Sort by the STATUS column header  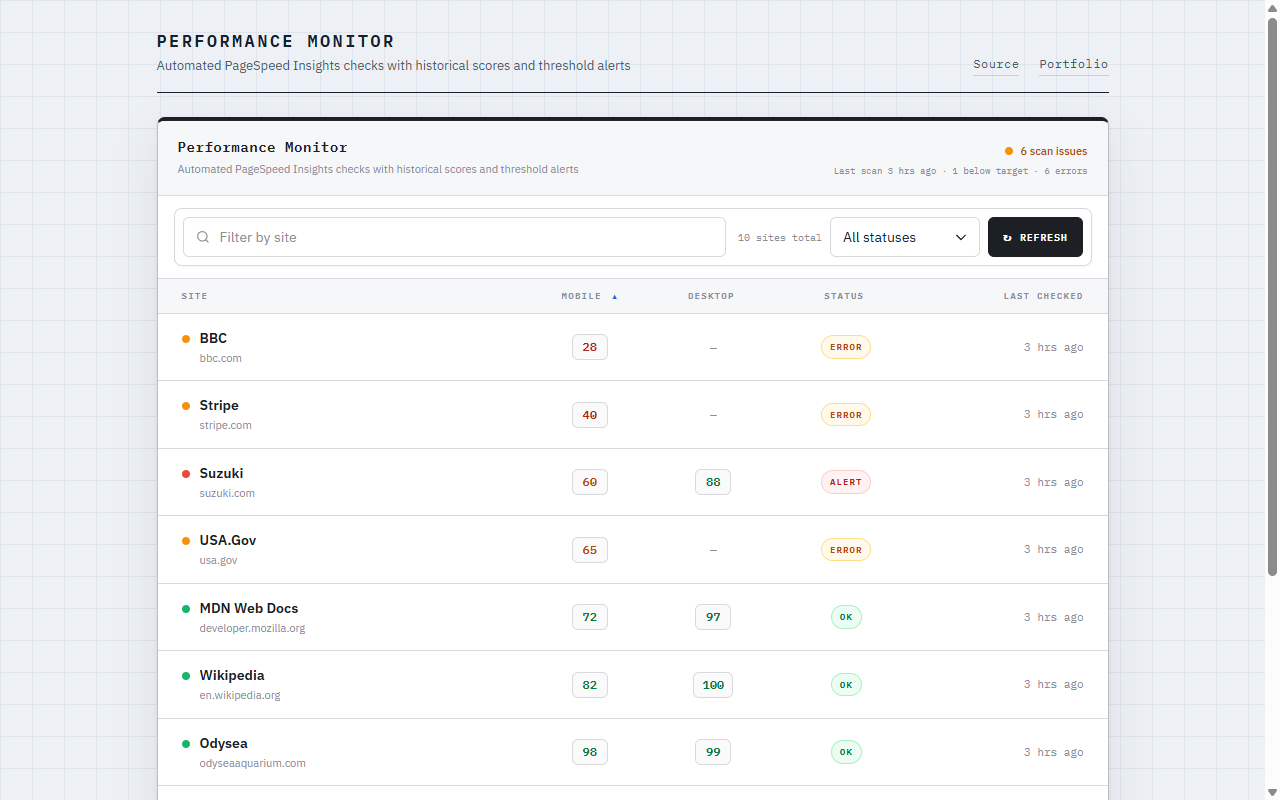click(844, 296)
